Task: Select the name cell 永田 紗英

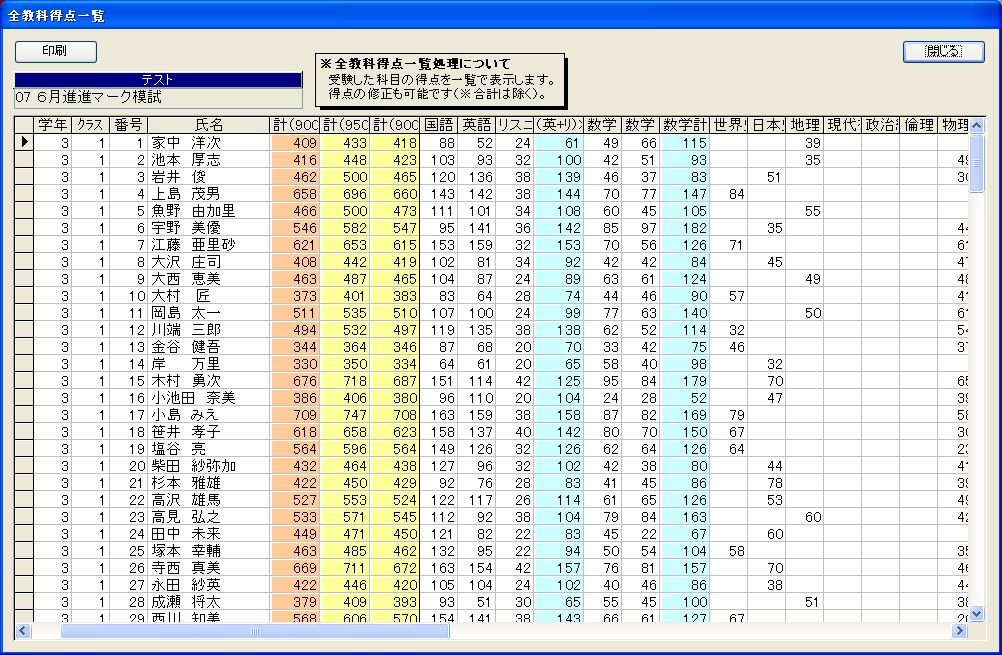Action: click(208, 585)
